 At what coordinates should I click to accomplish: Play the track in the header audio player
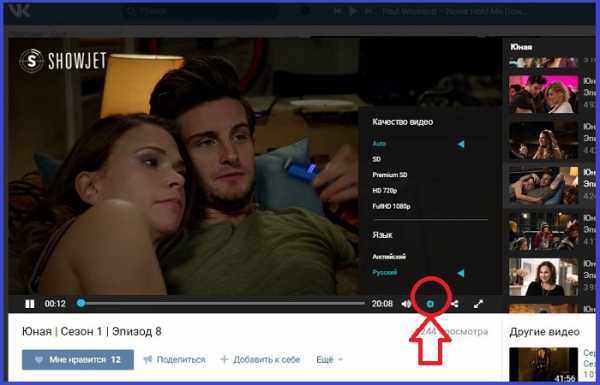click(x=352, y=11)
